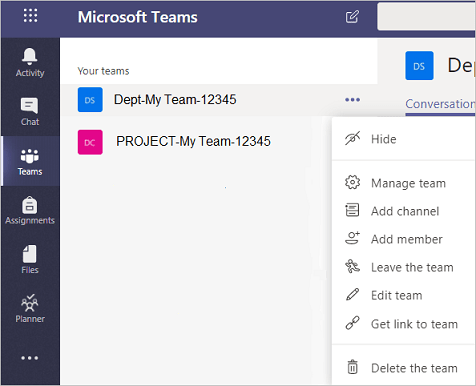Open Chat in the sidebar
The image size is (476, 386).
(30, 112)
